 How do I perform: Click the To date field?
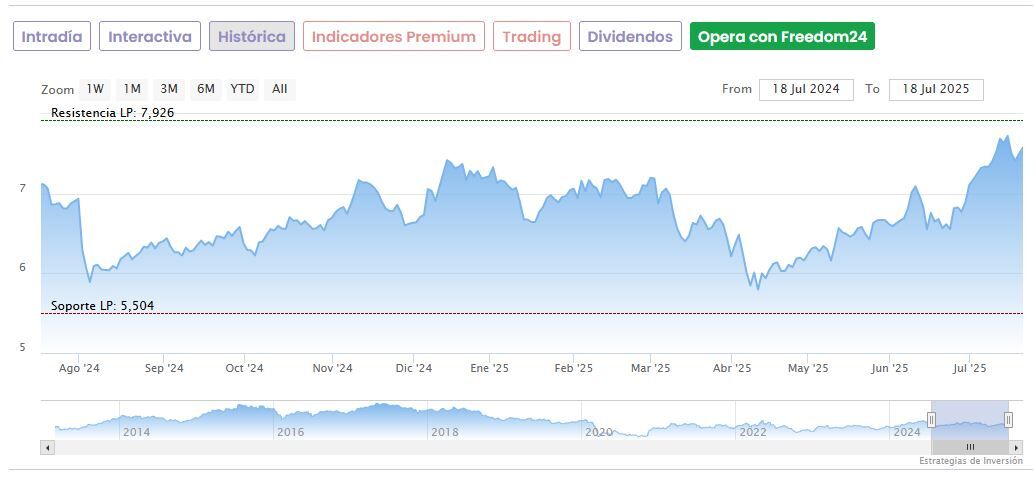coord(936,89)
